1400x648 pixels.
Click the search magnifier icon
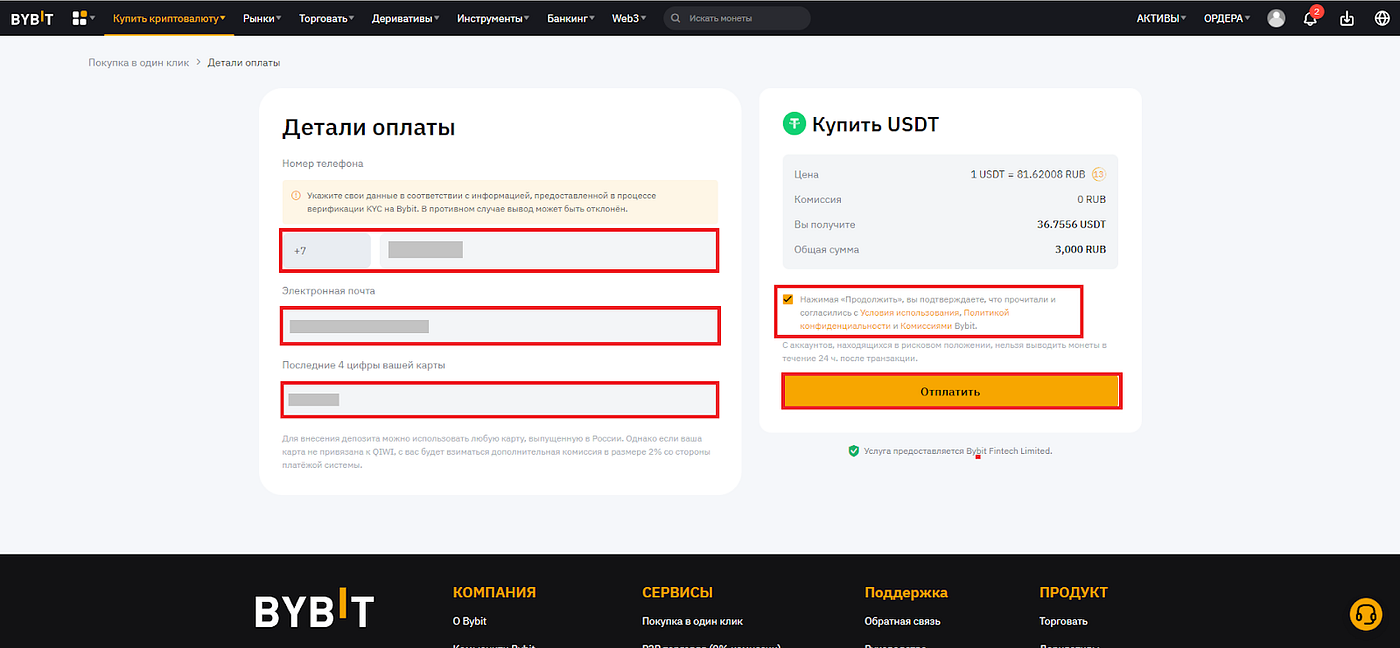677,18
